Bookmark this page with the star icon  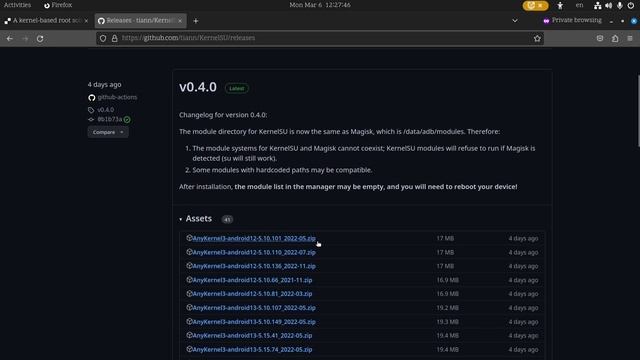click(x=537, y=38)
